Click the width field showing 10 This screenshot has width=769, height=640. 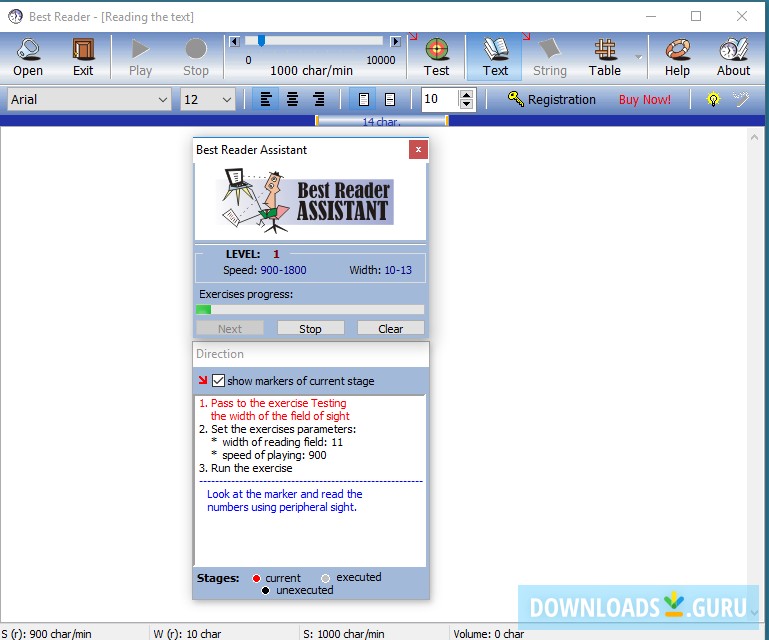click(x=440, y=100)
